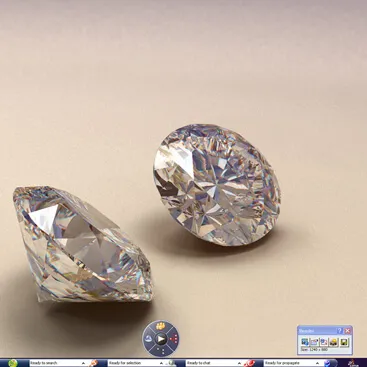Screen dimensions: 367x367
Task: Click first blue icon in Render panel
Action: (304, 342)
